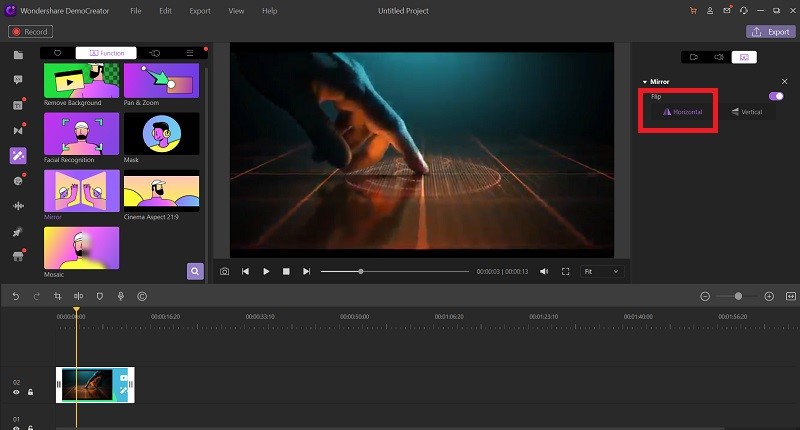
Task: Open the captions text panel icon
Action: click(x=18, y=105)
